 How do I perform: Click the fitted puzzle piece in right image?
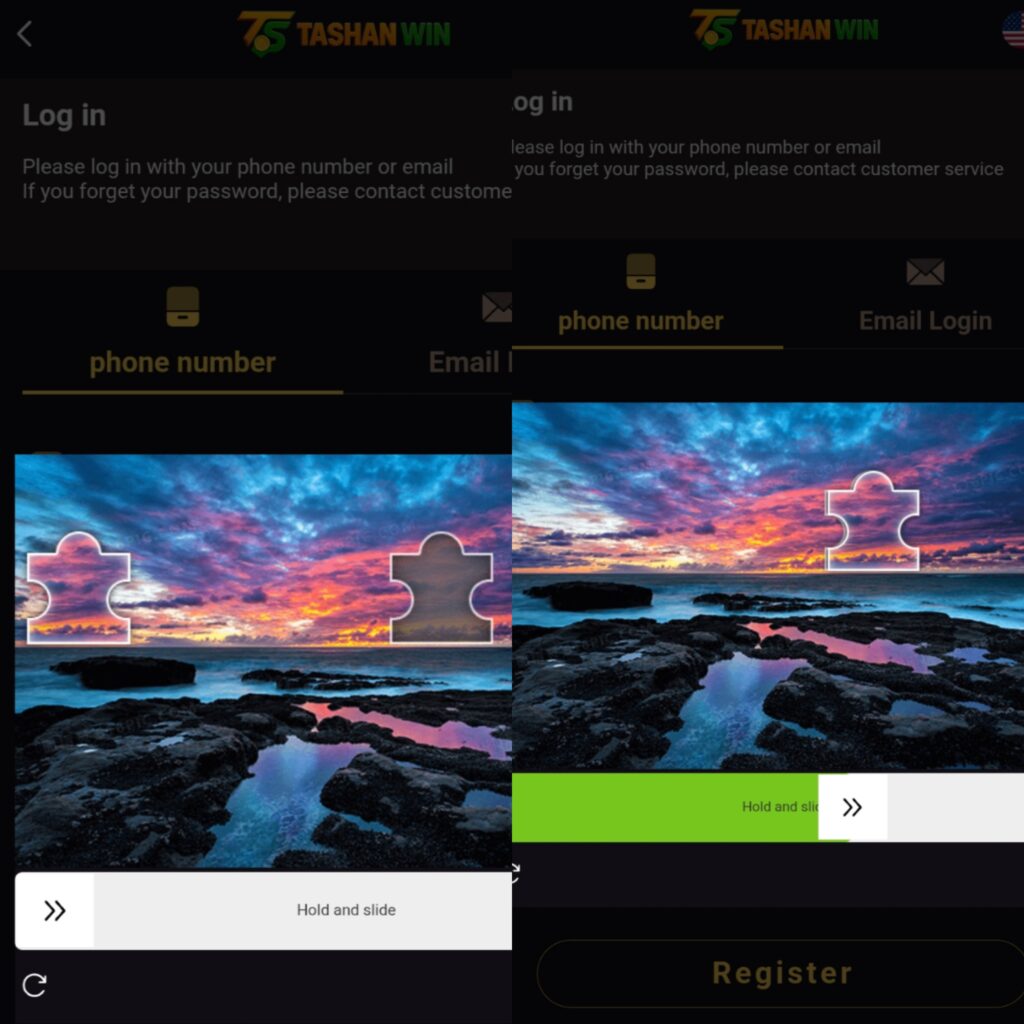point(872,520)
